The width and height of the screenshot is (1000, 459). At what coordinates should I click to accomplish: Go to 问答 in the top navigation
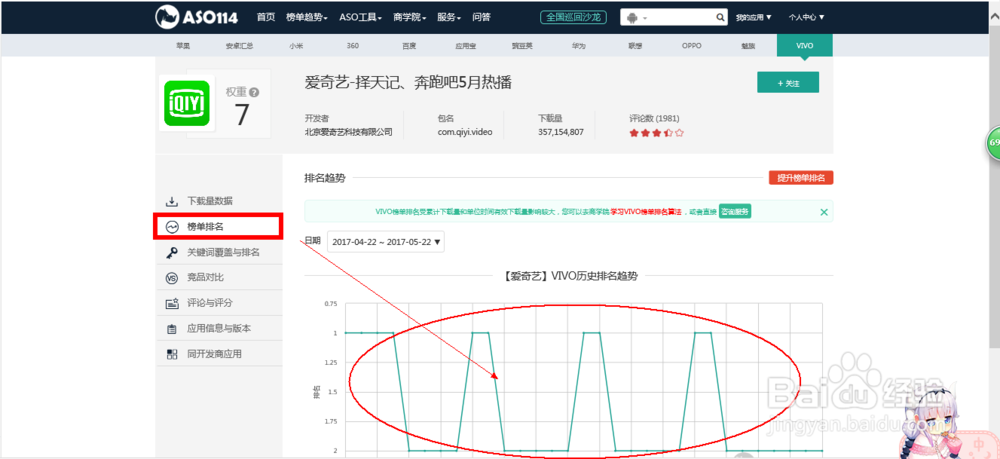point(482,17)
